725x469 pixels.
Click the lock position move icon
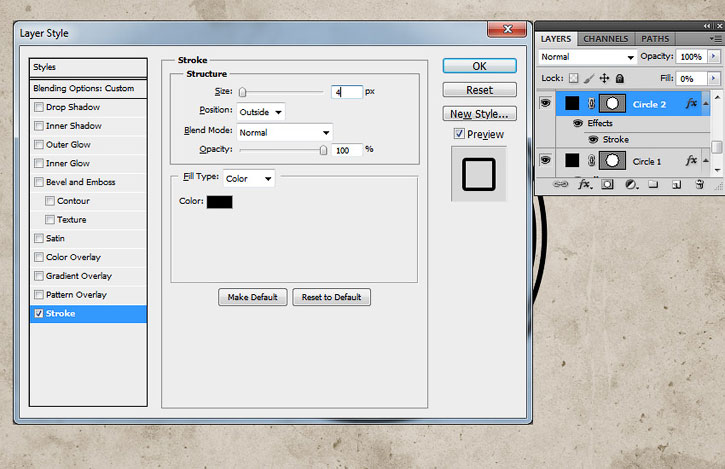pos(604,79)
